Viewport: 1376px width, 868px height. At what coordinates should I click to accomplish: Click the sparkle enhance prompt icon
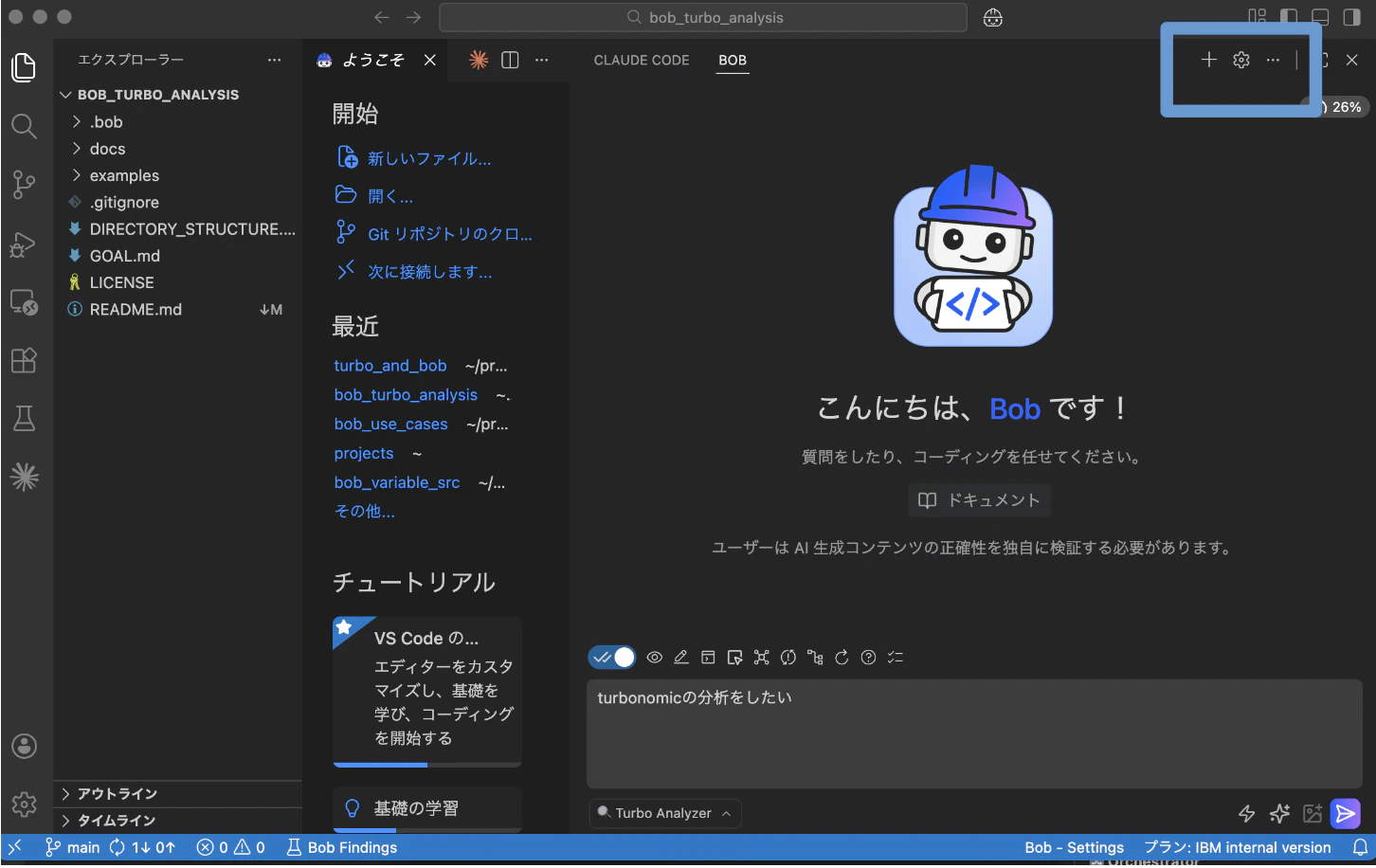(x=1279, y=813)
